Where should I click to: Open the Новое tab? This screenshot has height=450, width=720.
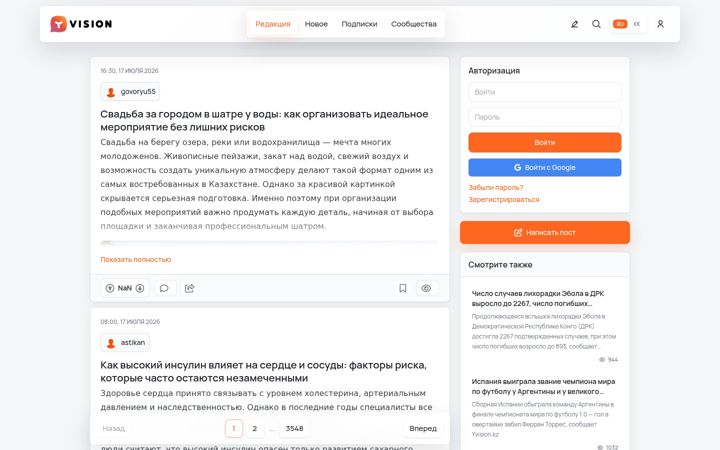click(x=316, y=24)
